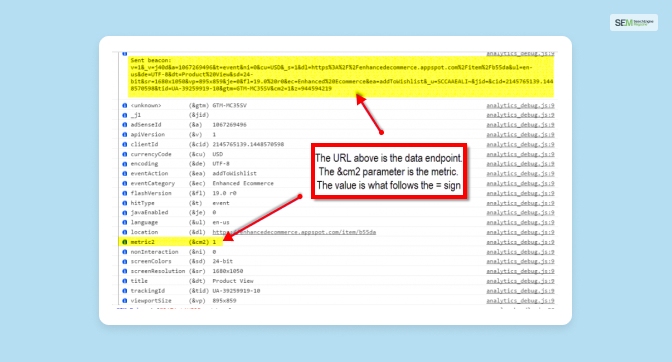Viewport: 672px width, 362px height.
Task: Click info icon beside adSenseId row
Action: coord(125,125)
